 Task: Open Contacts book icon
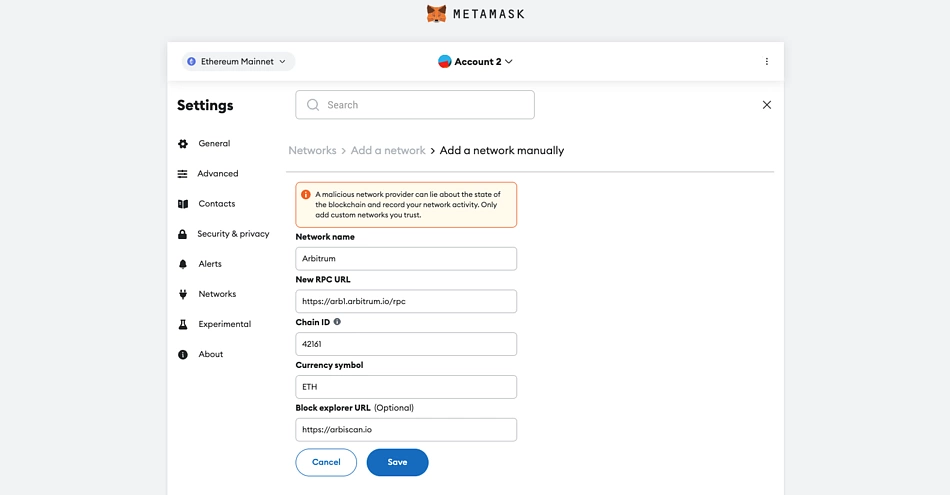coord(183,204)
